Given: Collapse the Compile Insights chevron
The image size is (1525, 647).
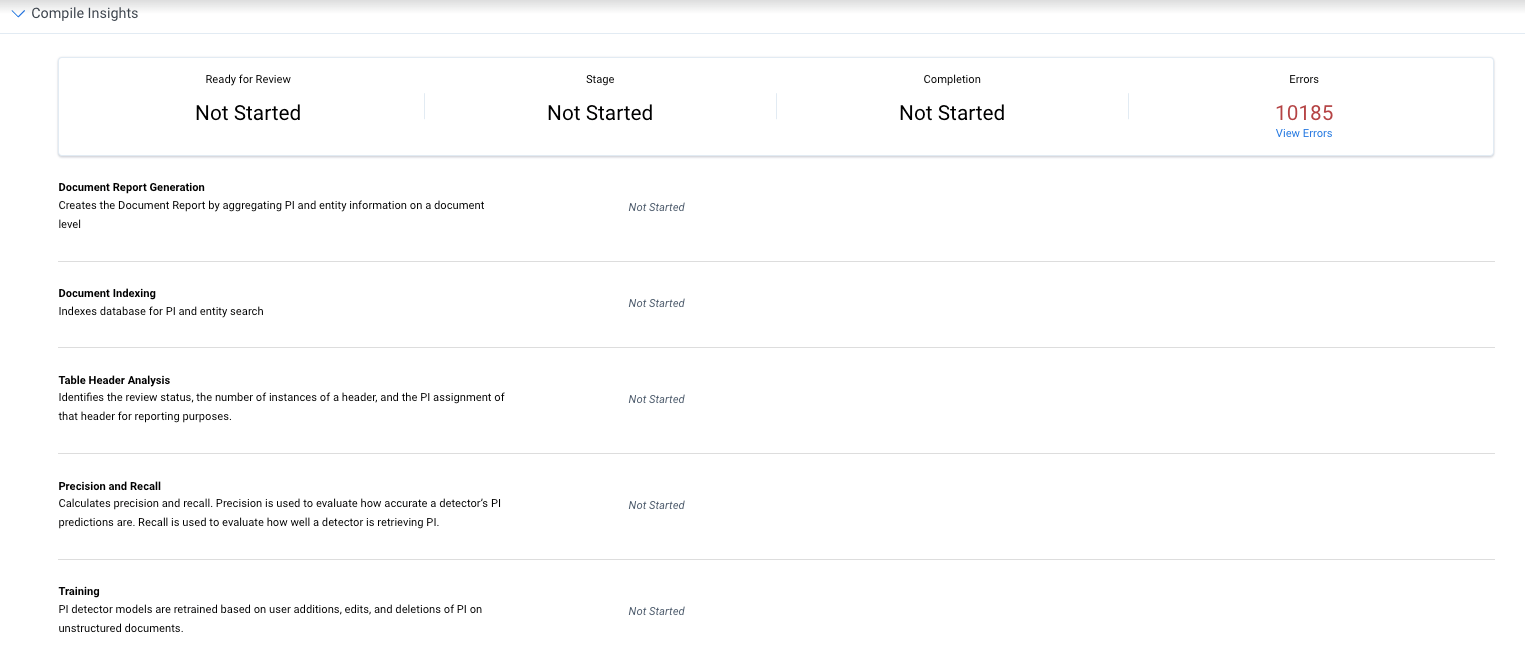Looking at the screenshot, I should tap(18, 14).
